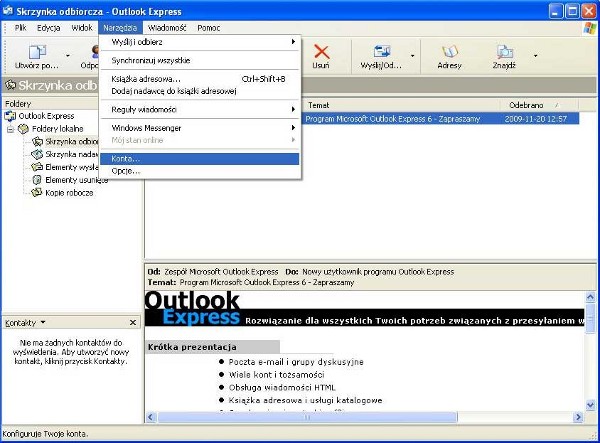Choose the highlighted Konta menu entry
Viewport: 600px width, 443px height.
tap(199, 159)
